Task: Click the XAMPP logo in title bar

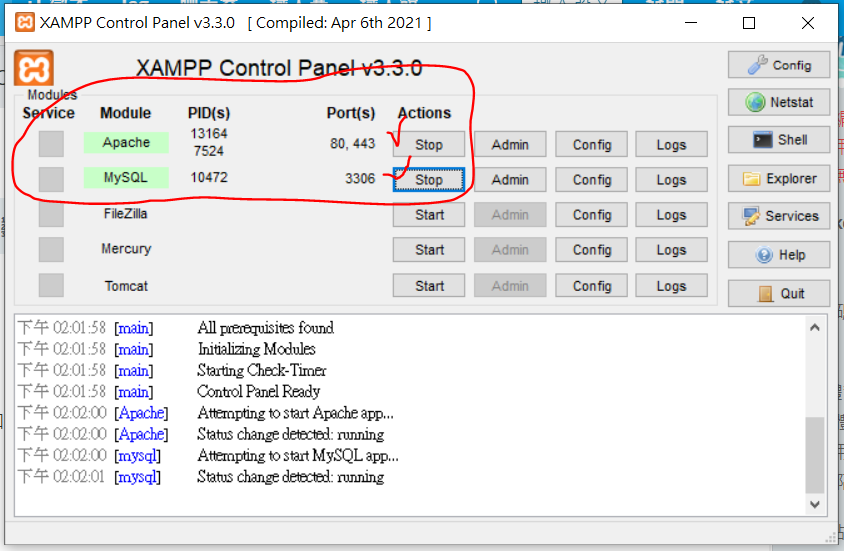Action: pyautogui.click(x=24, y=23)
